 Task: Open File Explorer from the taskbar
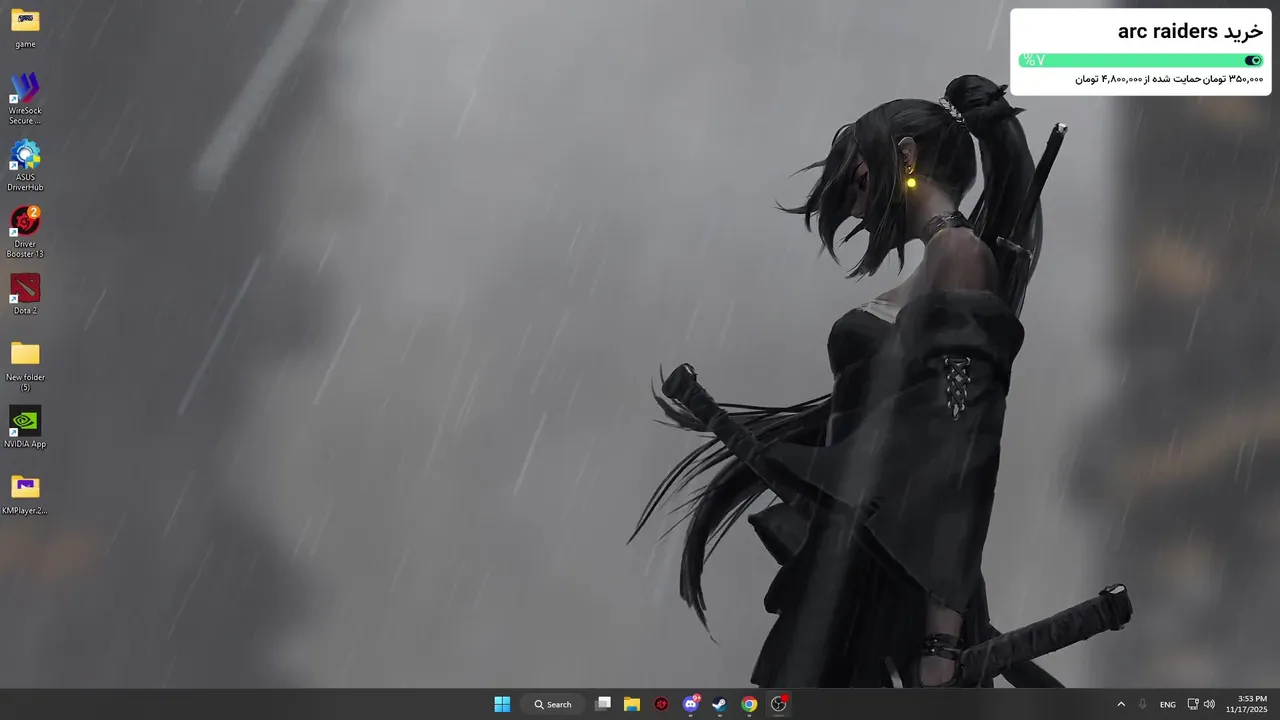(632, 704)
